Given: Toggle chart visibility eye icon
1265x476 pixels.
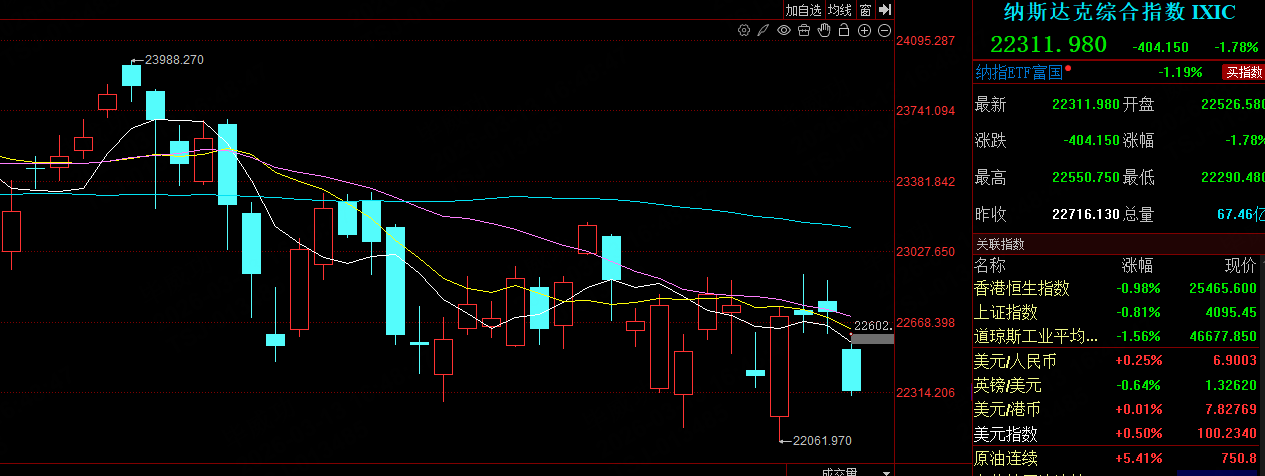Looking at the screenshot, I should point(784,30).
